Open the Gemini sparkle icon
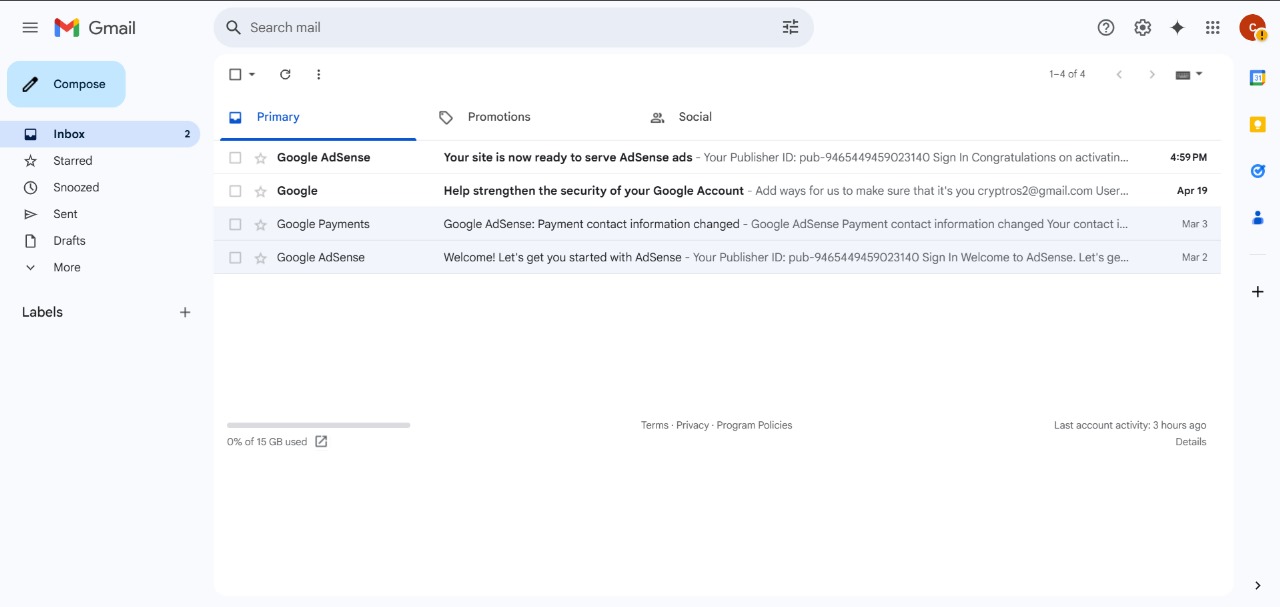This screenshot has width=1280, height=607. coord(1177,28)
